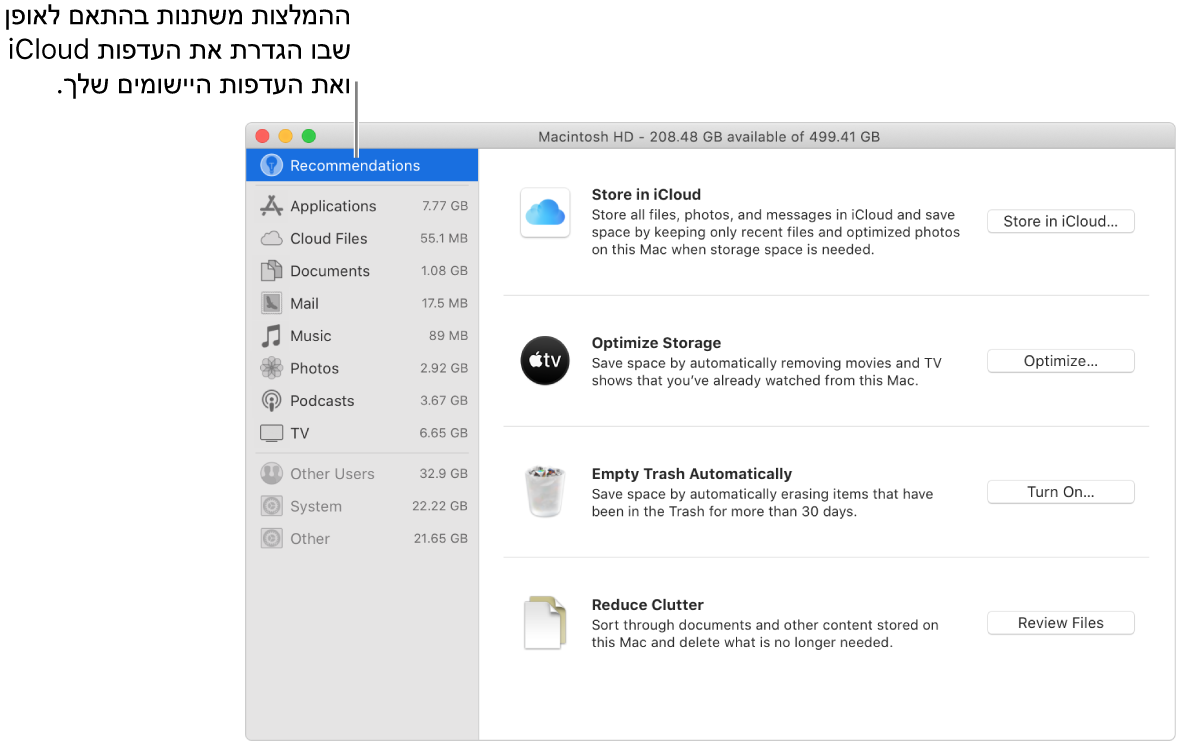1178x742 pixels.
Task: Click the Music note icon
Action: (271, 336)
